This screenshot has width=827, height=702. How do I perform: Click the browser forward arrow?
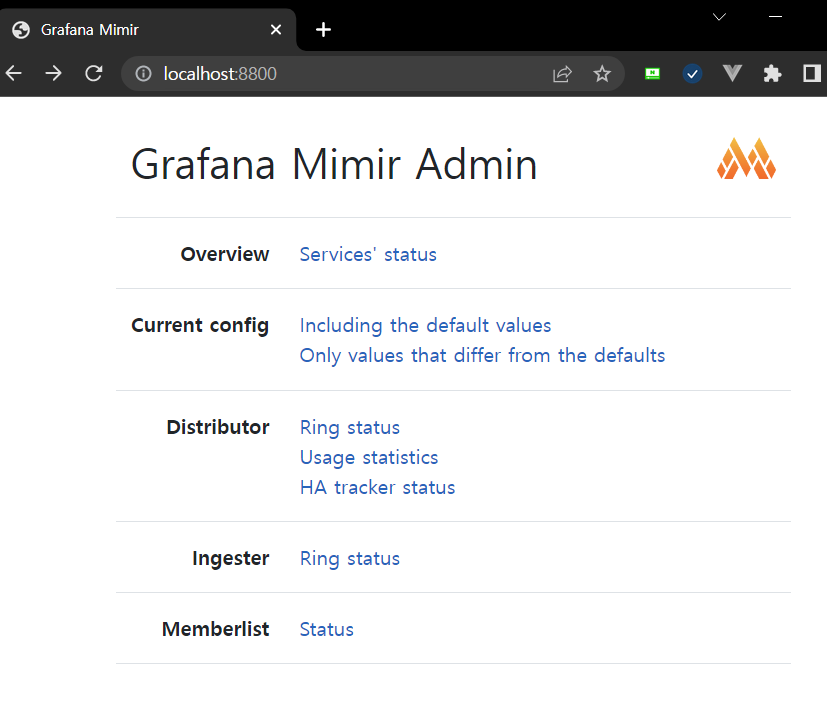[x=52, y=72]
